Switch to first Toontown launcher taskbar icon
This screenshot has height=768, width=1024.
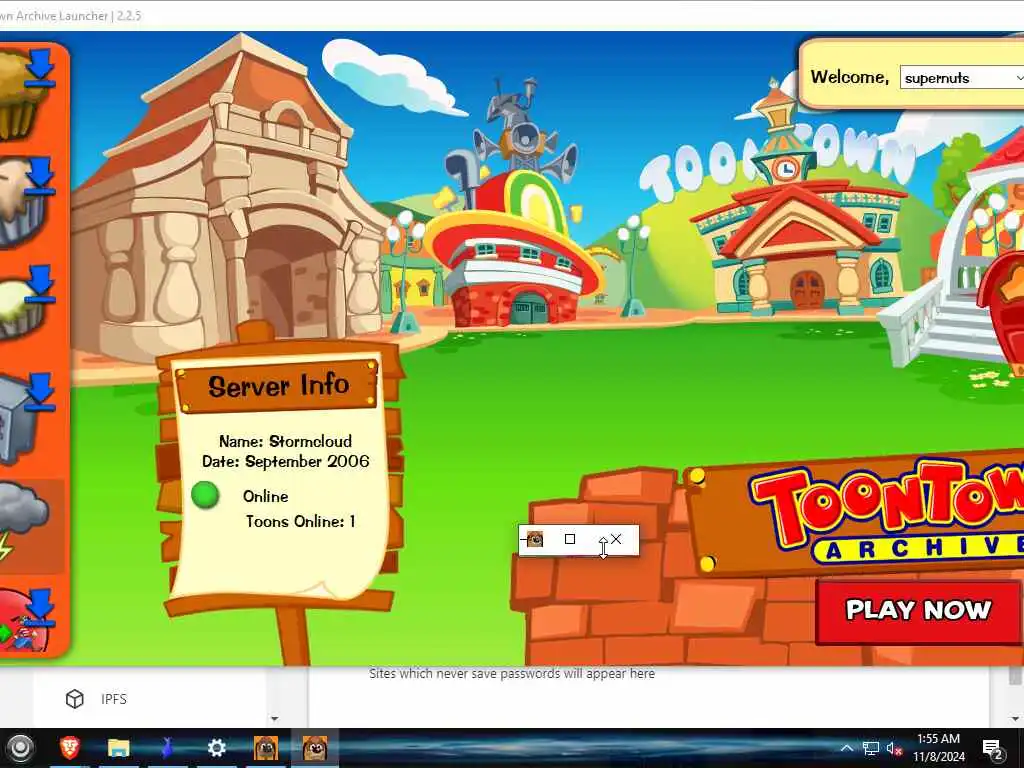click(266, 747)
